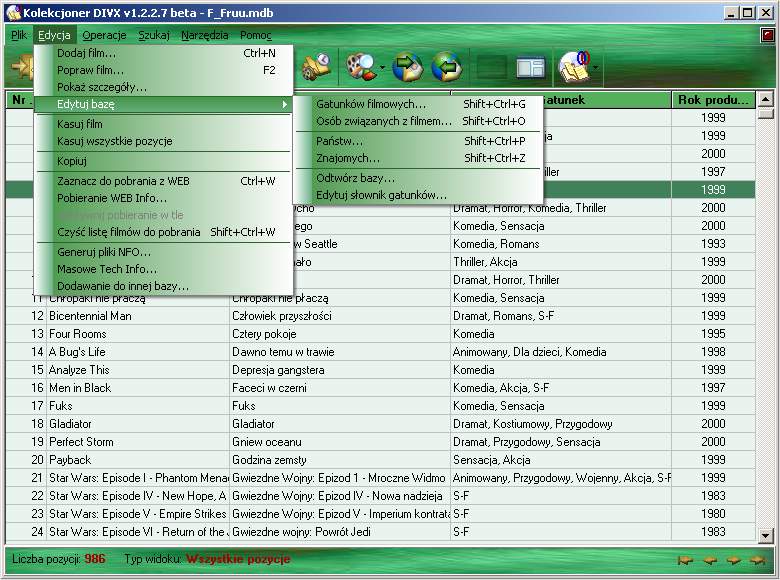Click the globe icon with yellow arrow

[407, 67]
